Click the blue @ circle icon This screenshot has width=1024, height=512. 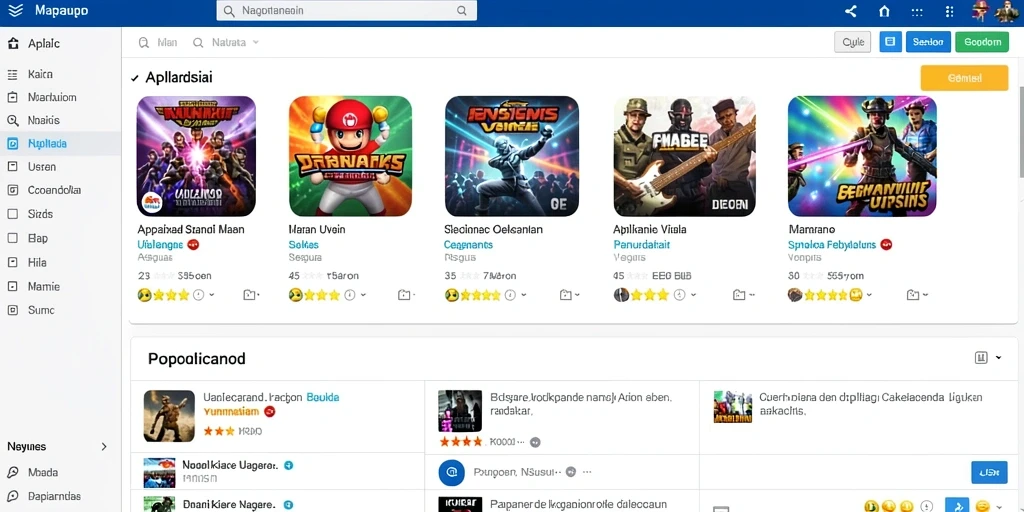[451, 472]
